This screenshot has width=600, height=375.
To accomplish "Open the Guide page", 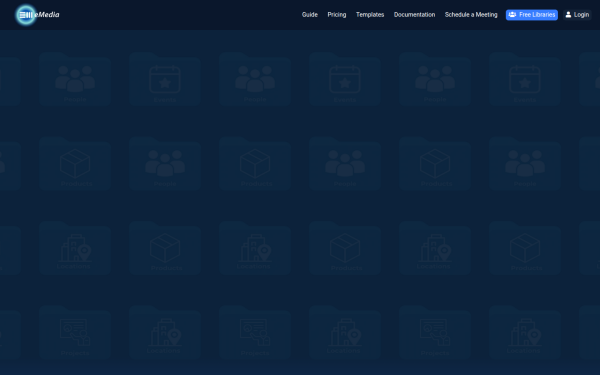I will pyautogui.click(x=310, y=15).
